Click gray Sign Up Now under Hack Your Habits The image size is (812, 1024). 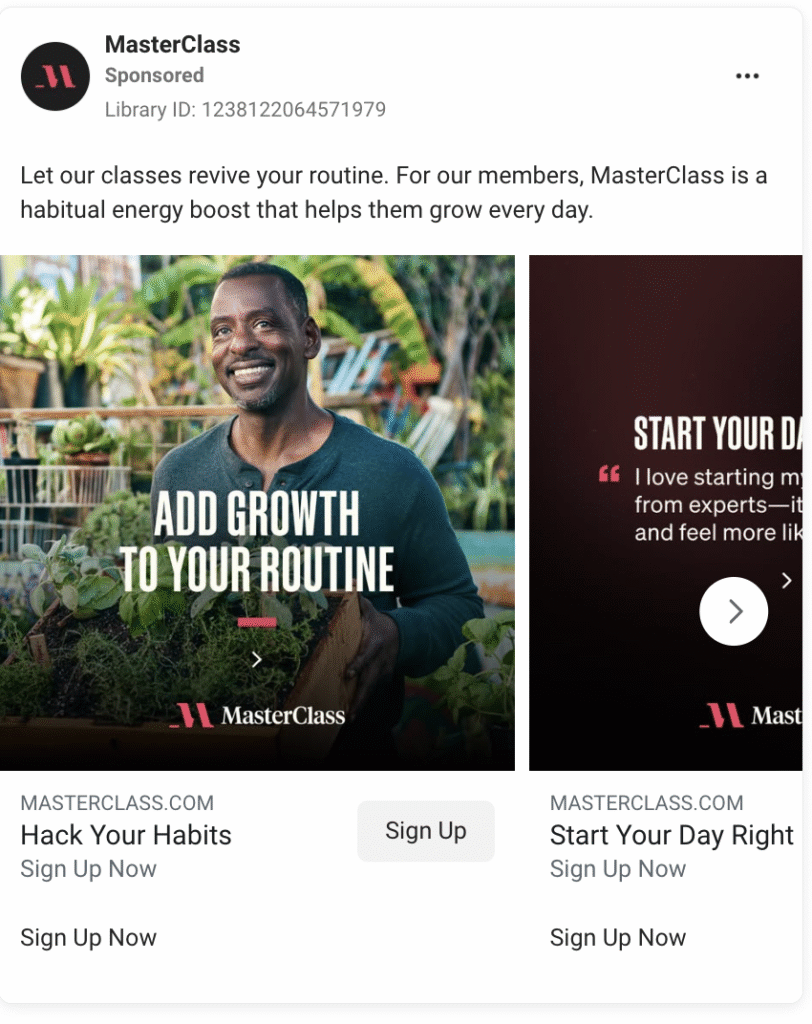click(x=88, y=869)
